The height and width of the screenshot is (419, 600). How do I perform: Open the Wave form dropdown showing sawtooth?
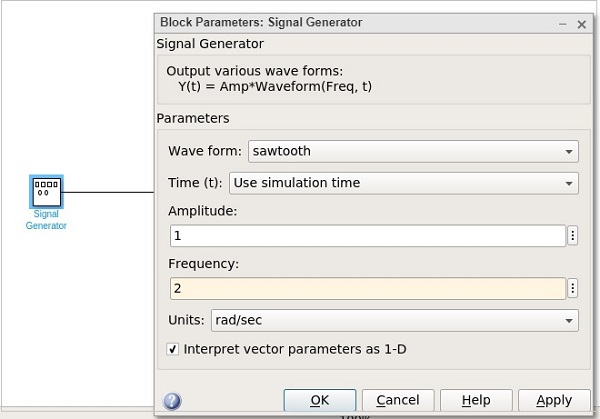[412, 151]
